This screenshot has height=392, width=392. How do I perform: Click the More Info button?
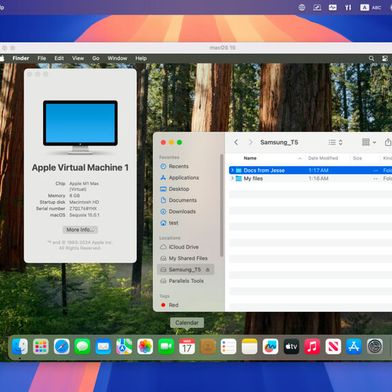[80, 230]
